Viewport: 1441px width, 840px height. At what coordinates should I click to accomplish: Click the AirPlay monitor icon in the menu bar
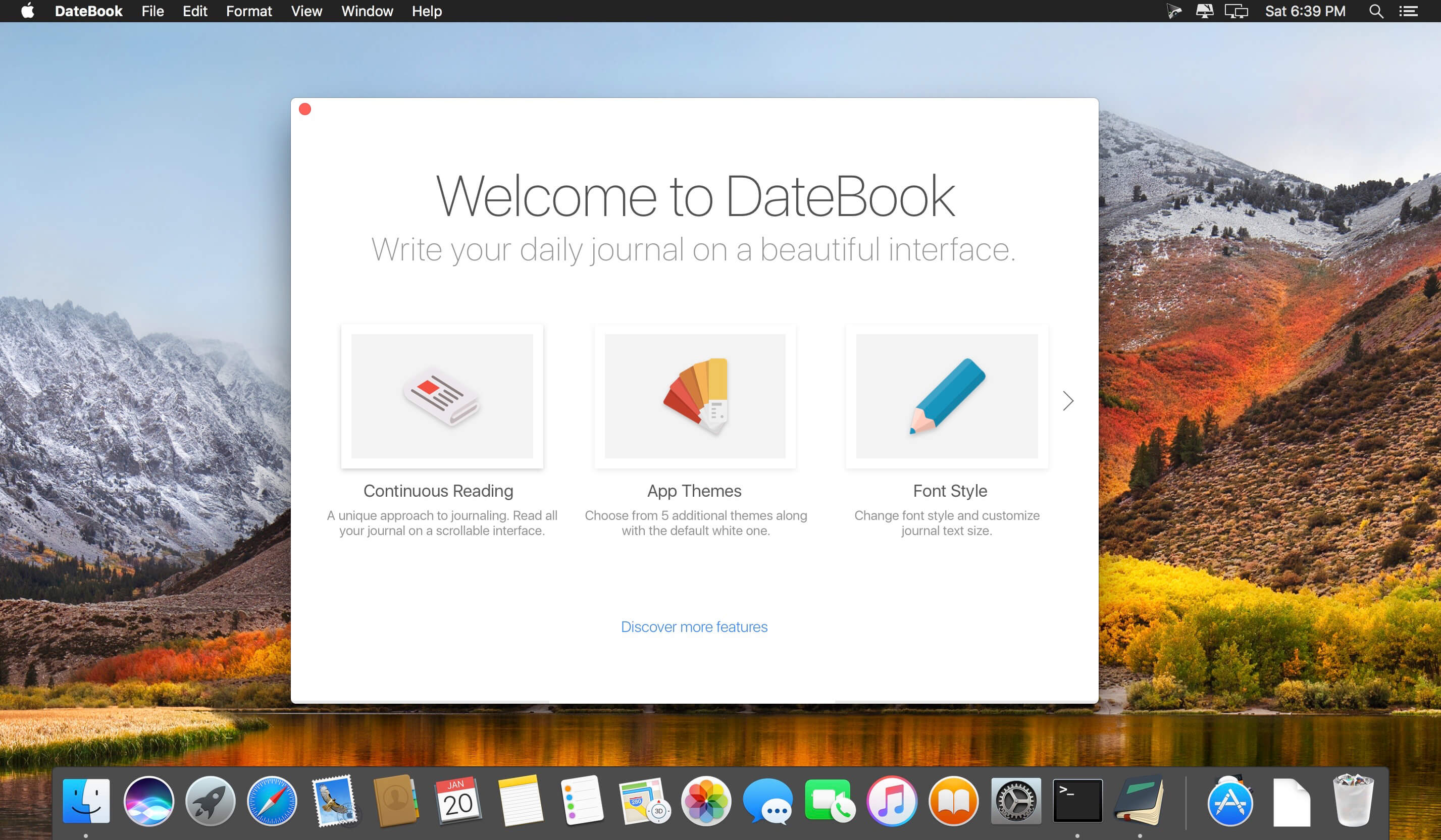point(1204,11)
